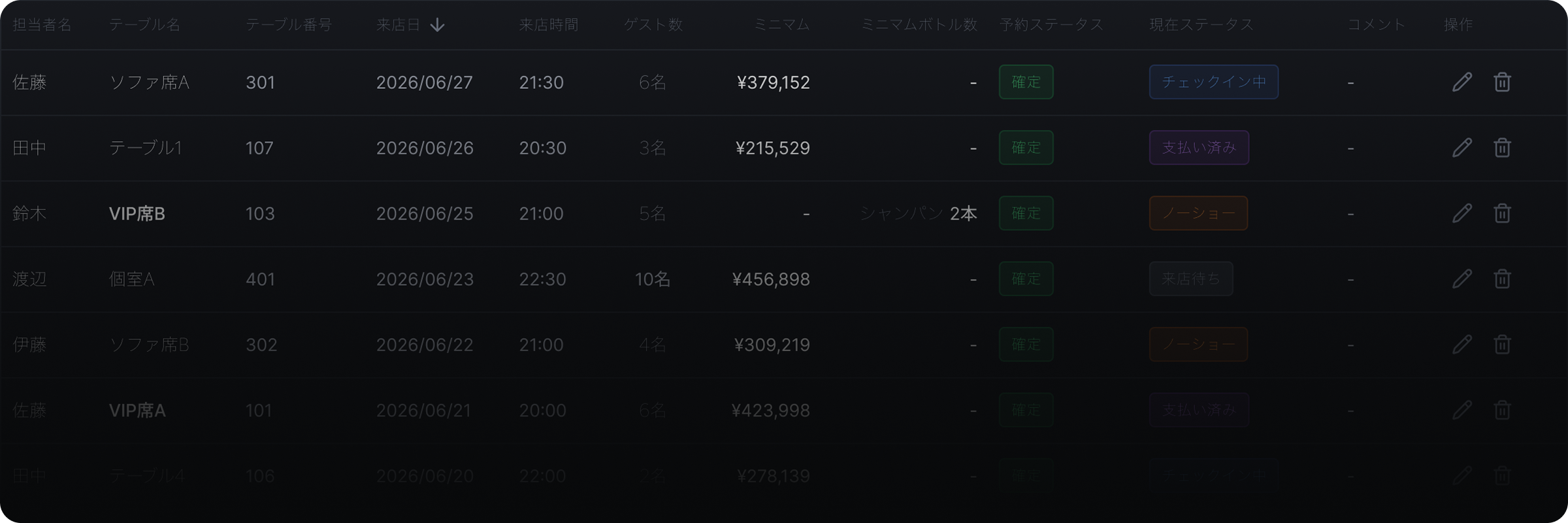Click the 確定 badge in the 107 row
The width and height of the screenshot is (1568, 523).
pos(1026,148)
